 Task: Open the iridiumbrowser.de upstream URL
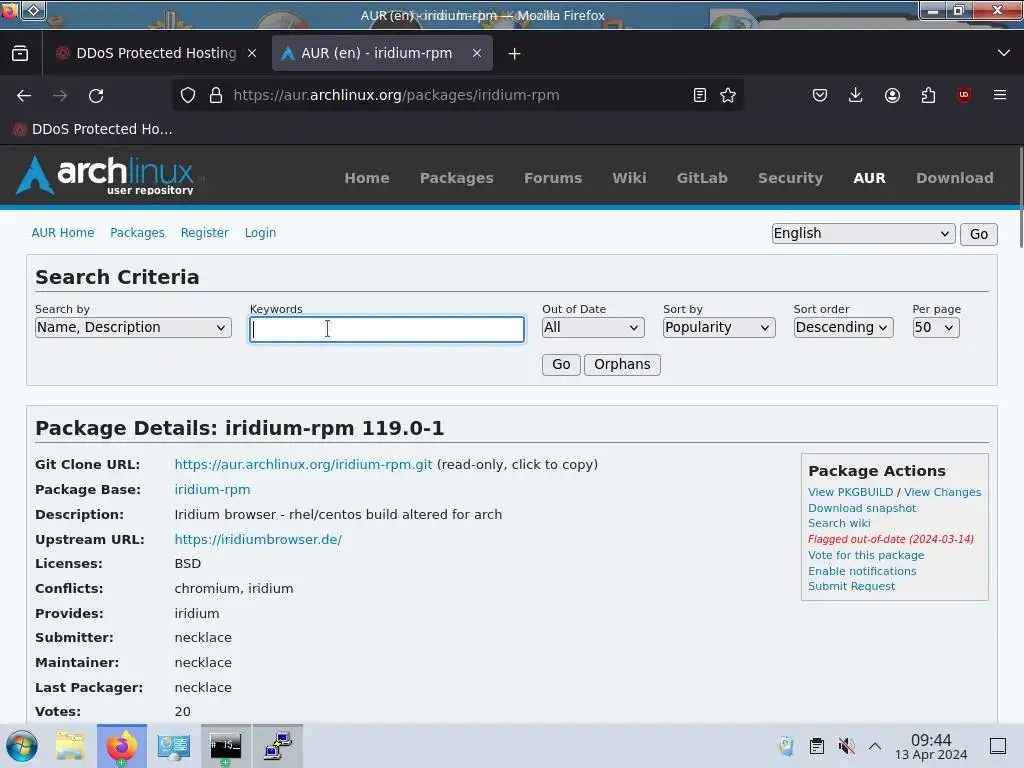click(258, 539)
